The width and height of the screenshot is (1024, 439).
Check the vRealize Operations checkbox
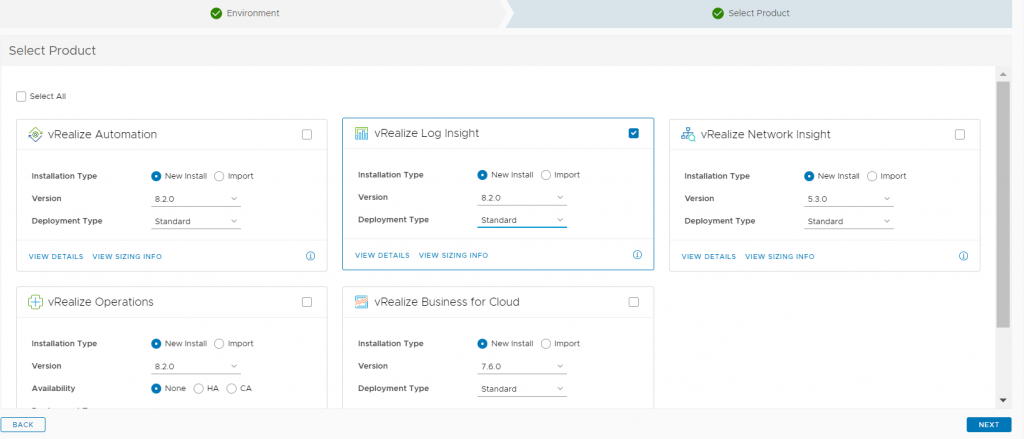pyautogui.click(x=307, y=302)
